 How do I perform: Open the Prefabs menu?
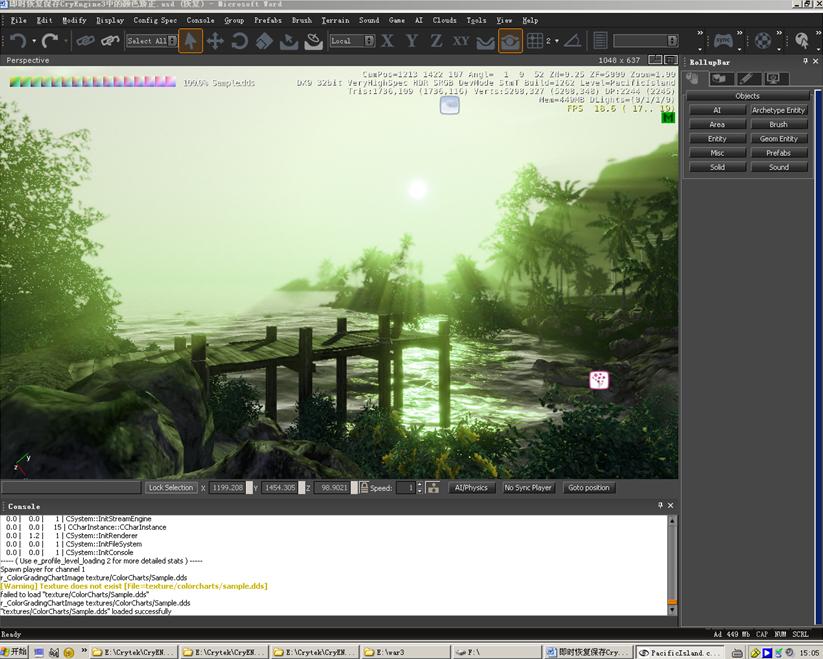coord(267,20)
